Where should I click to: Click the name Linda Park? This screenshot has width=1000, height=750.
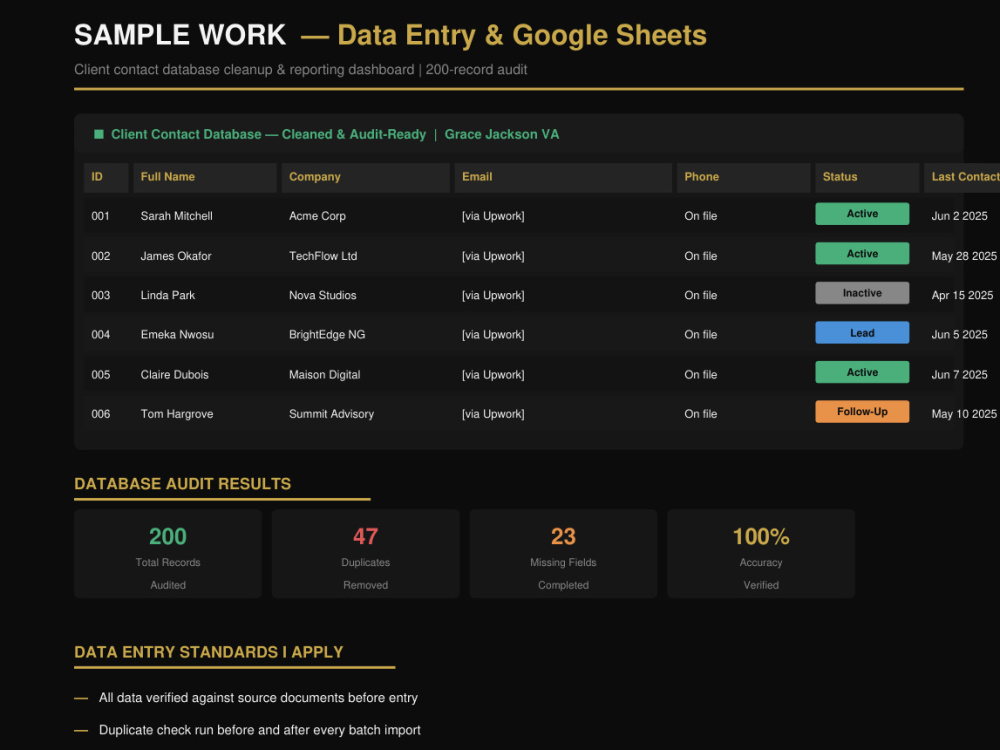(168, 295)
